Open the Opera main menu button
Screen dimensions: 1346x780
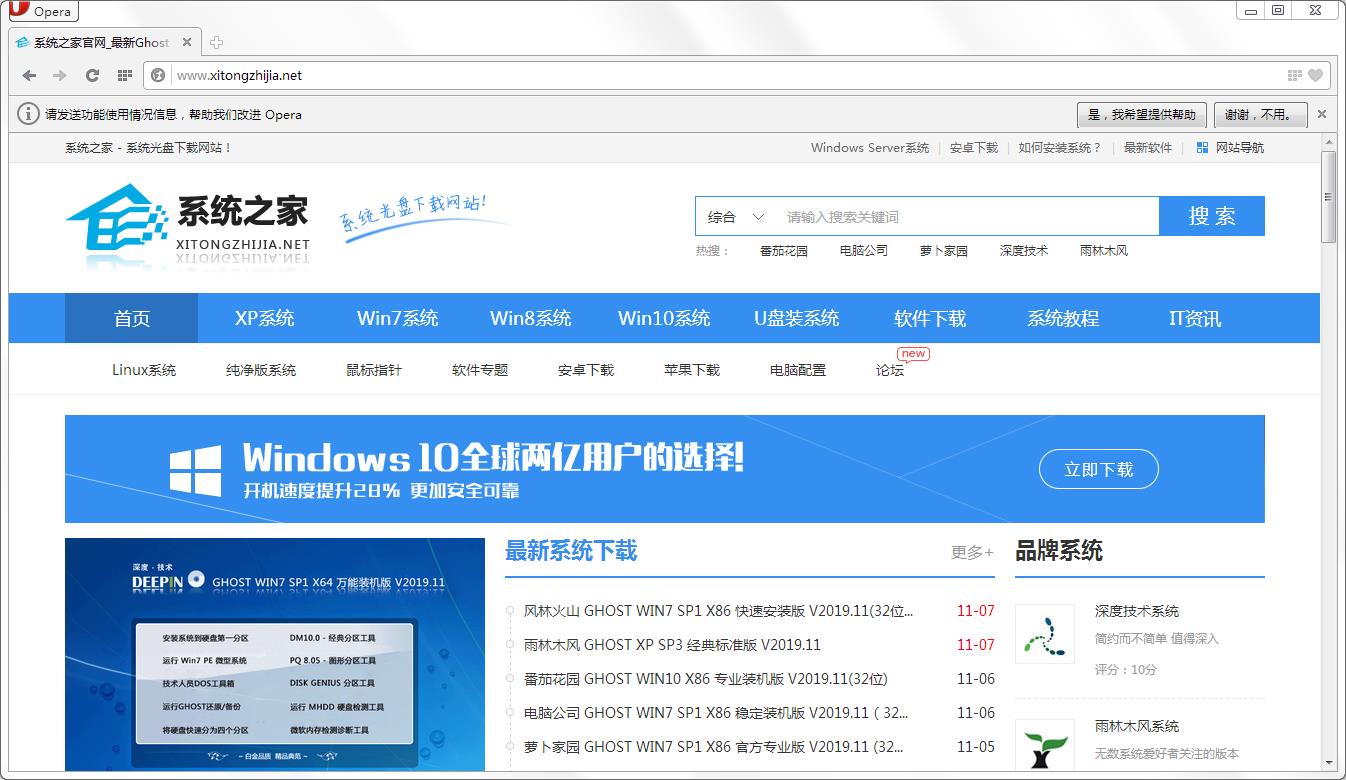point(42,11)
